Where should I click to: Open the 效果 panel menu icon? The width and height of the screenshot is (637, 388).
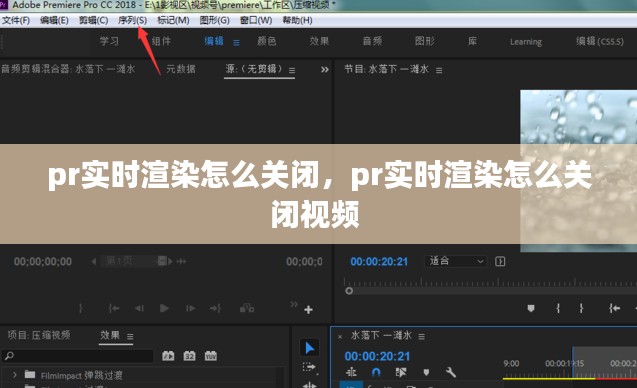tap(130, 336)
